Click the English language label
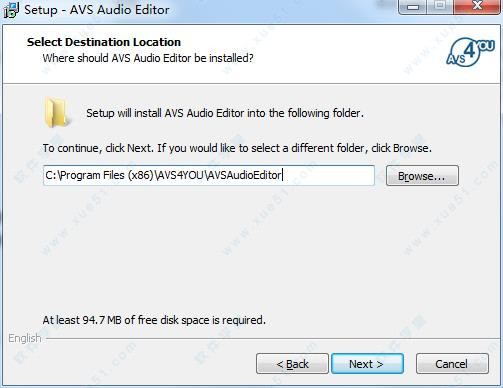 click(25, 338)
